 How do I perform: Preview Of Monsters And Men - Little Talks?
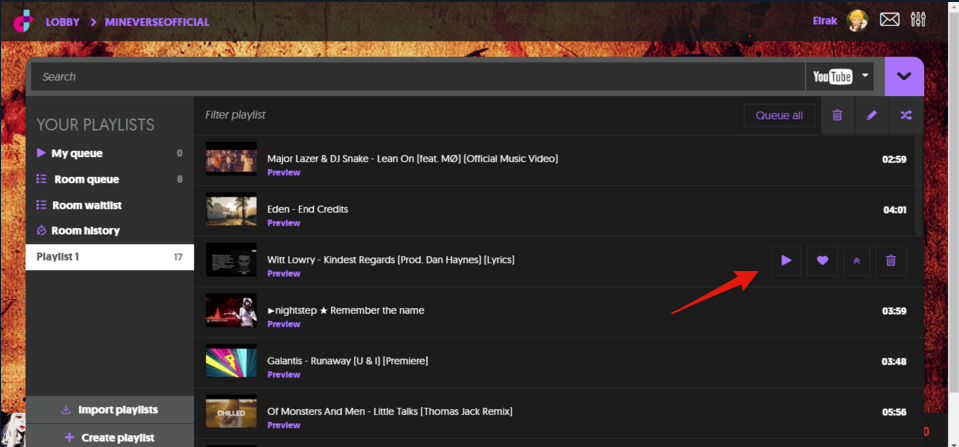coord(284,425)
